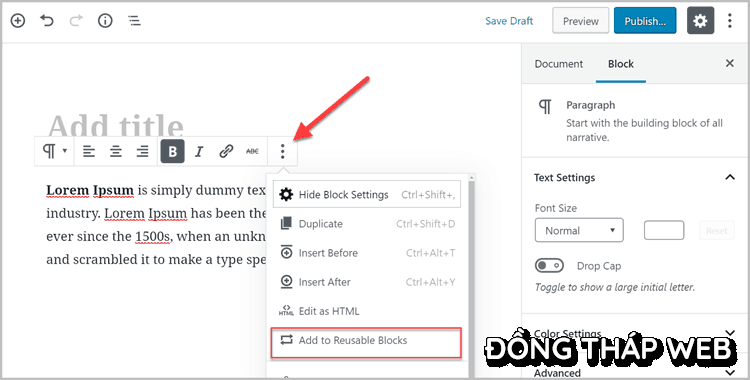The height and width of the screenshot is (380, 750).
Task: Open the content structure info icon
Action: coord(105,21)
